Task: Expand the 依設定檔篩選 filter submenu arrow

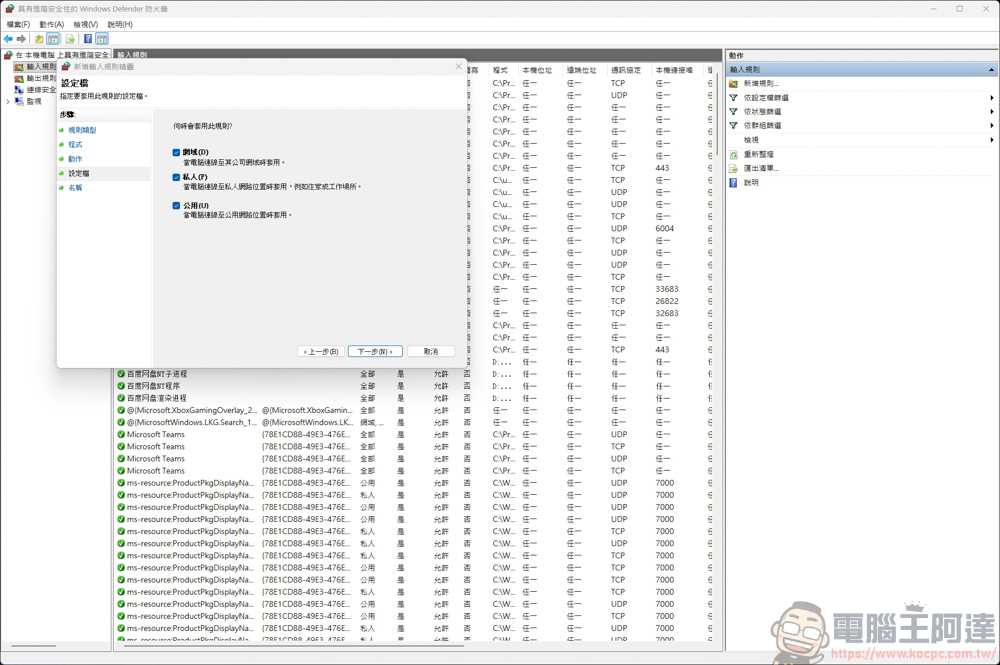Action: tap(992, 98)
